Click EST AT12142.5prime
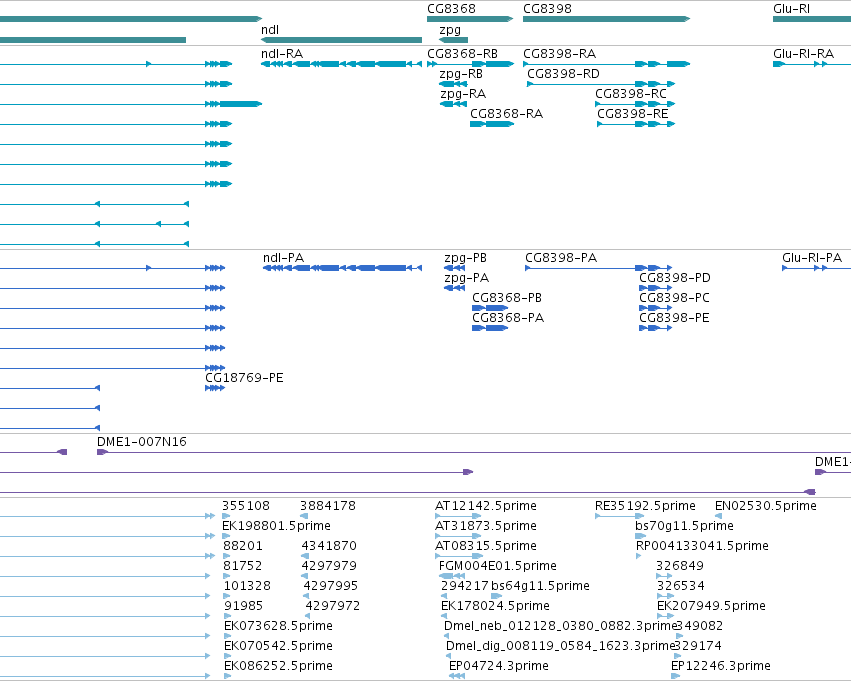 click(486, 506)
